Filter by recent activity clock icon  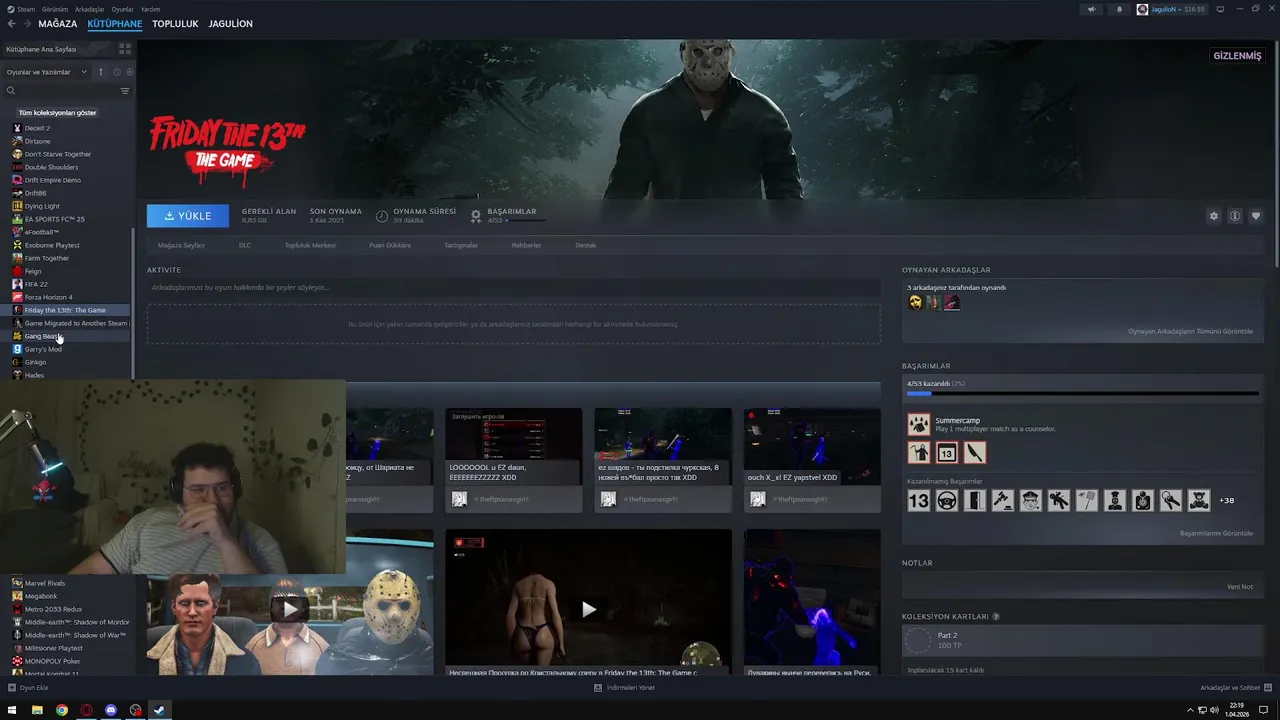(117, 72)
